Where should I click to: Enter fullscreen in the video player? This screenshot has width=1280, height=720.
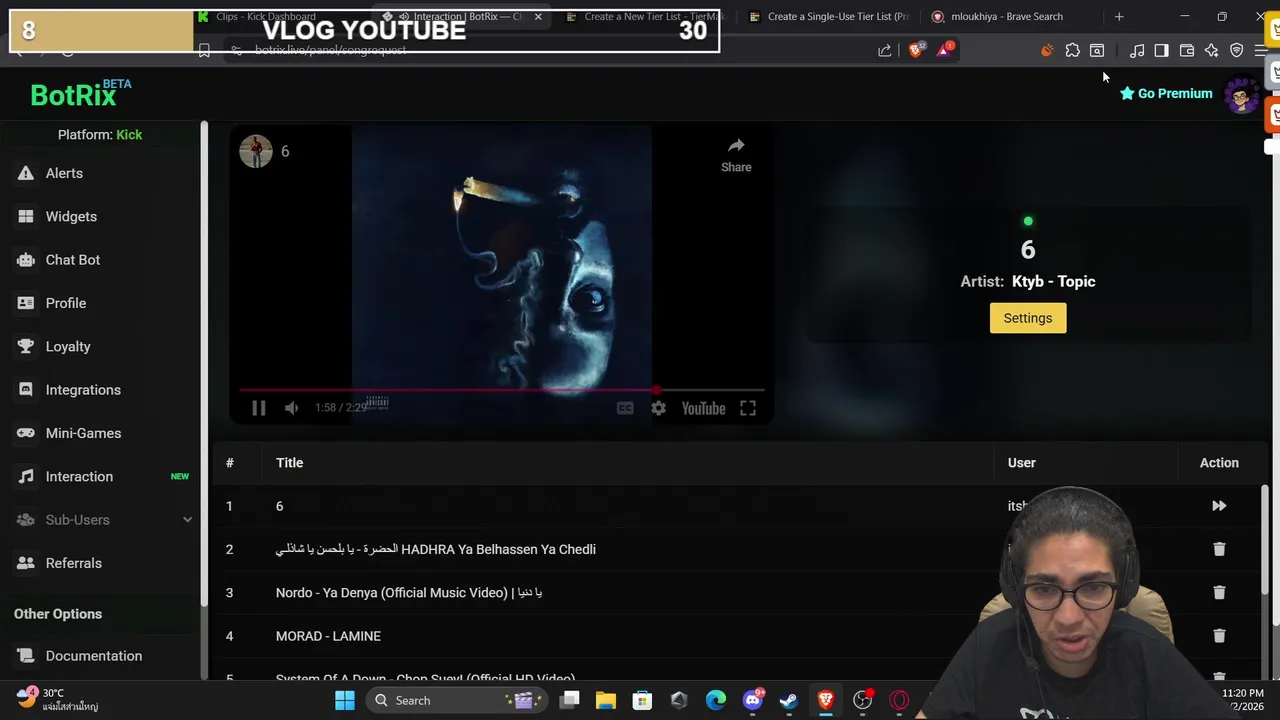(x=748, y=408)
